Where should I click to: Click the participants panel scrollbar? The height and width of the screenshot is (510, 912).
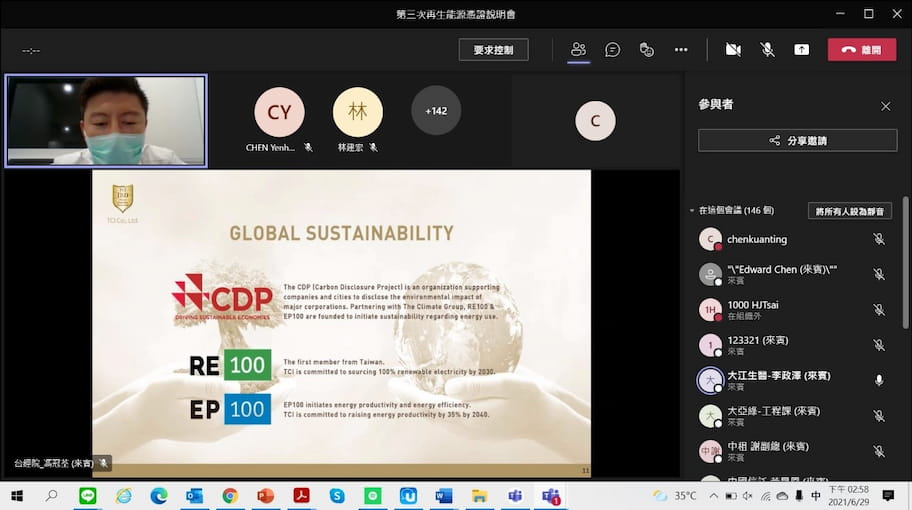[x=906, y=263]
